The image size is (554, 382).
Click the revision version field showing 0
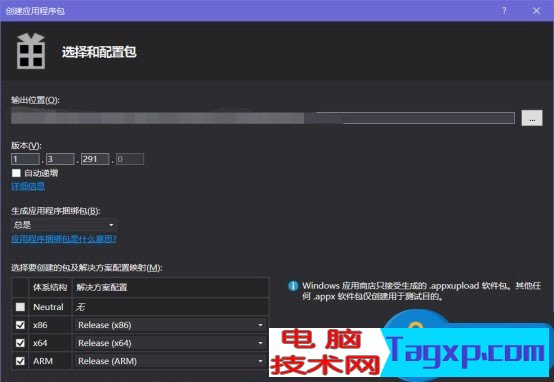tap(130, 159)
